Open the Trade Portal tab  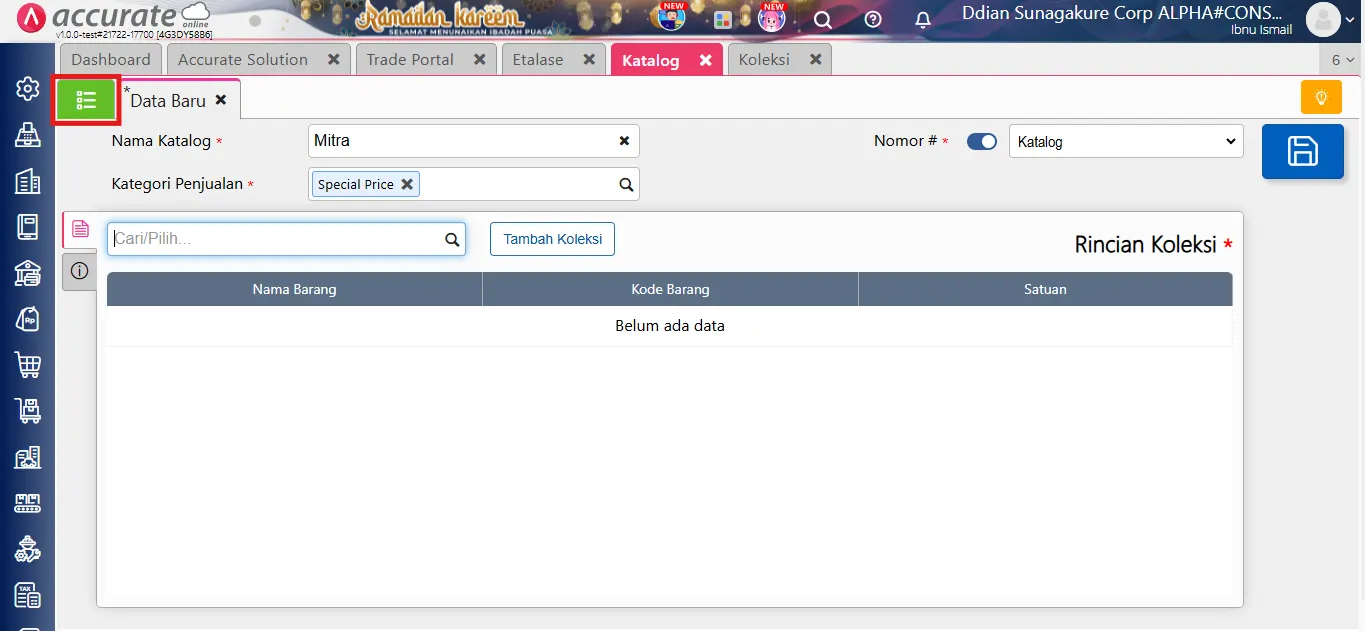pyautogui.click(x=412, y=59)
